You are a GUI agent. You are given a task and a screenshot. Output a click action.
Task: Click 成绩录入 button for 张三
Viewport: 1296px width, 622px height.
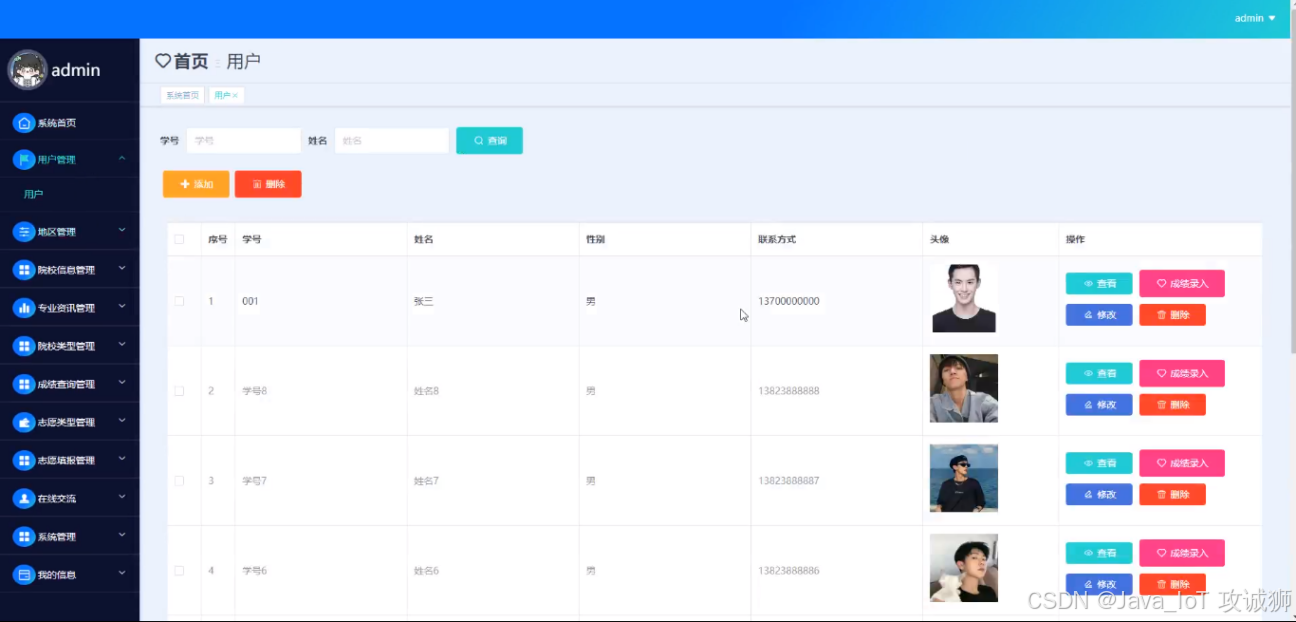click(x=1182, y=283)
